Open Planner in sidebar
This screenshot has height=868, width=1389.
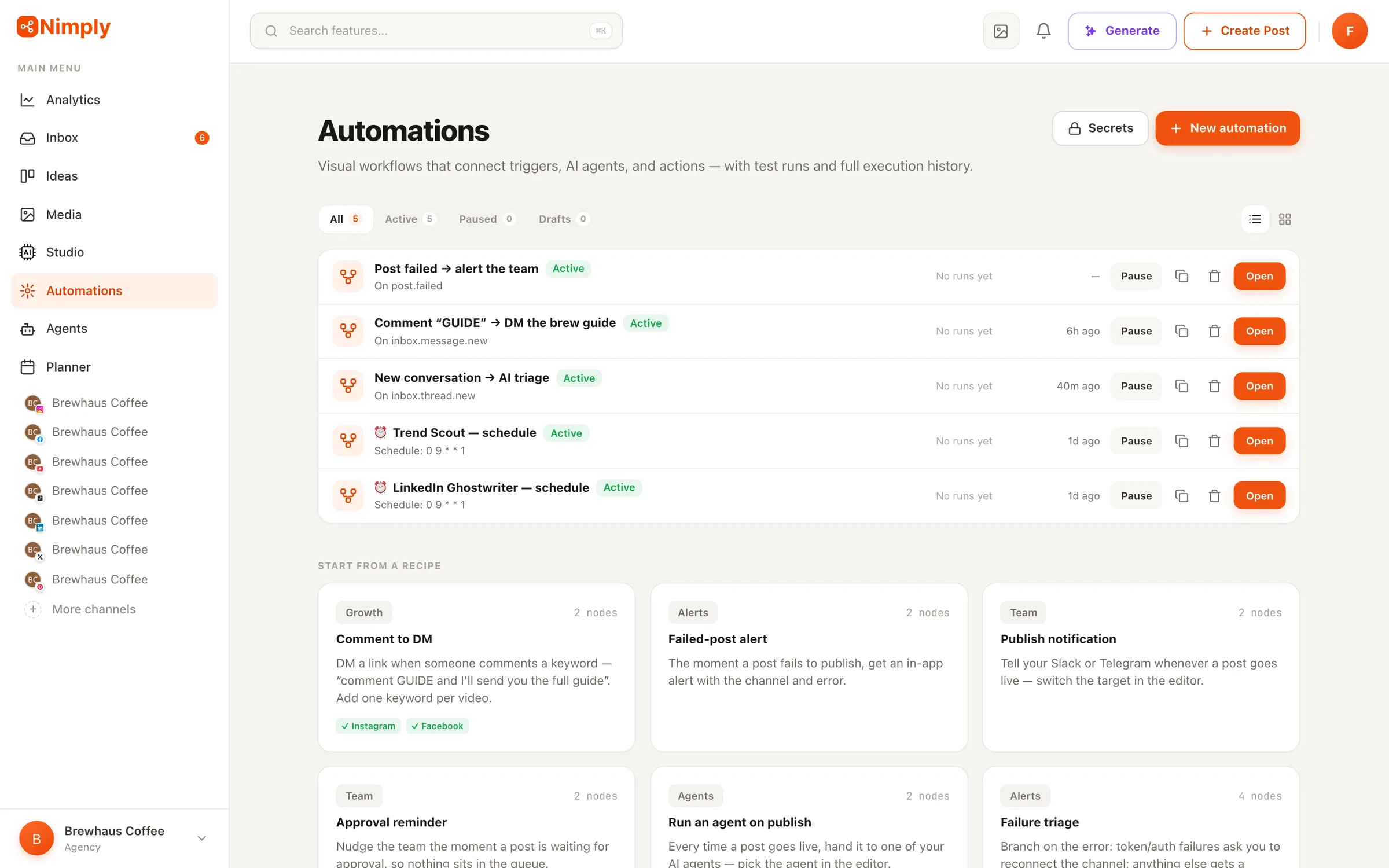click(114, 367)
